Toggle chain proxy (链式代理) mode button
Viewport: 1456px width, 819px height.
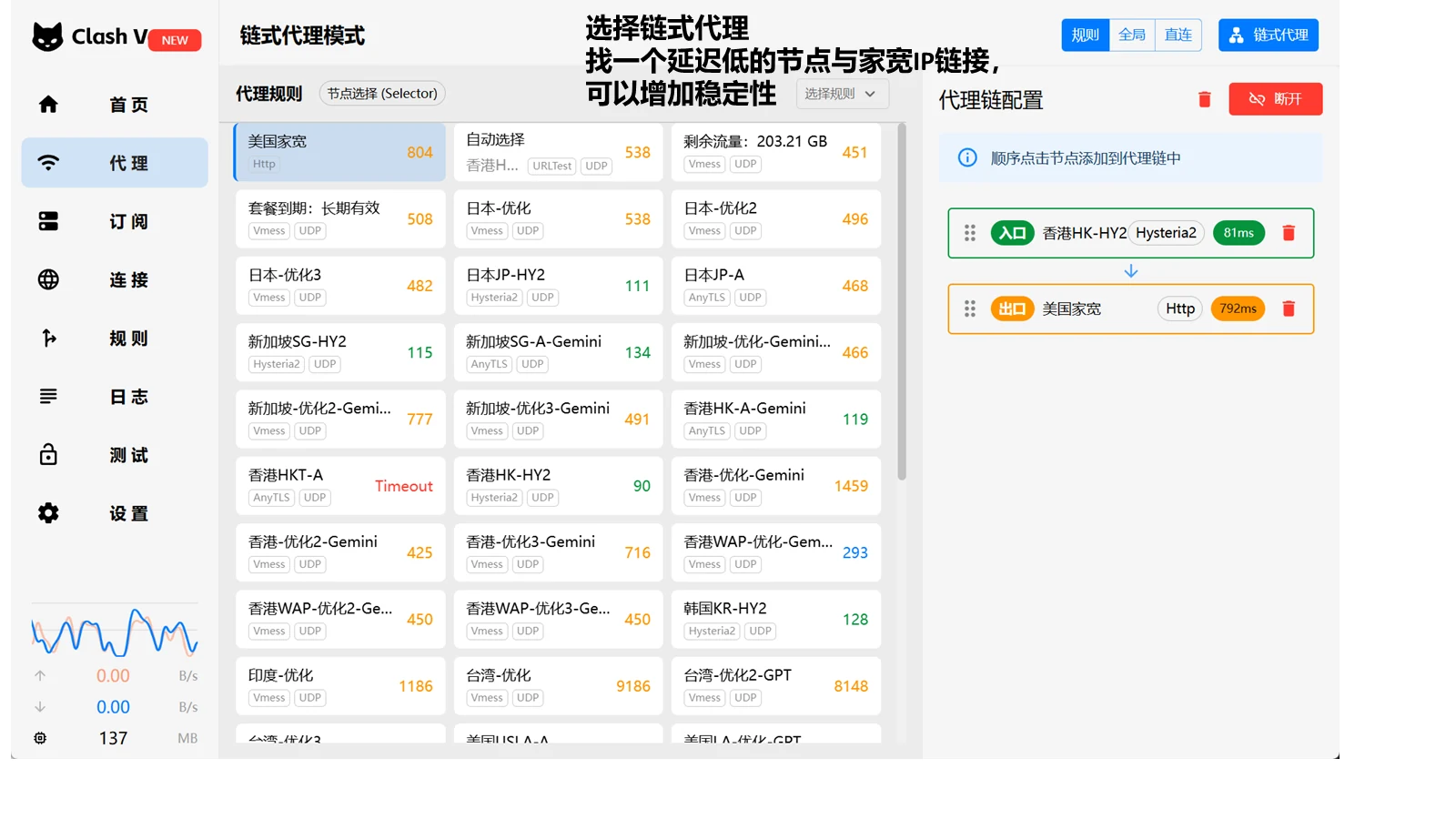(1269, 35)
